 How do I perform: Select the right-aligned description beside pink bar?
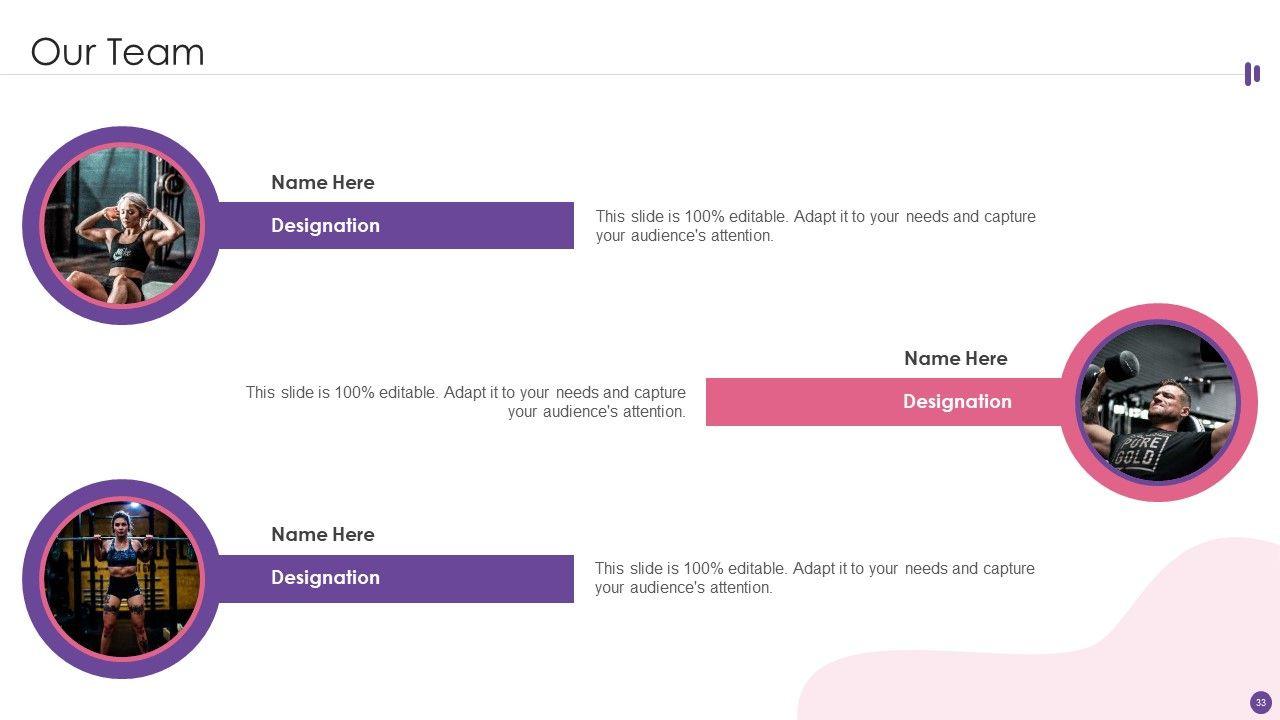(x=466, y=402)
